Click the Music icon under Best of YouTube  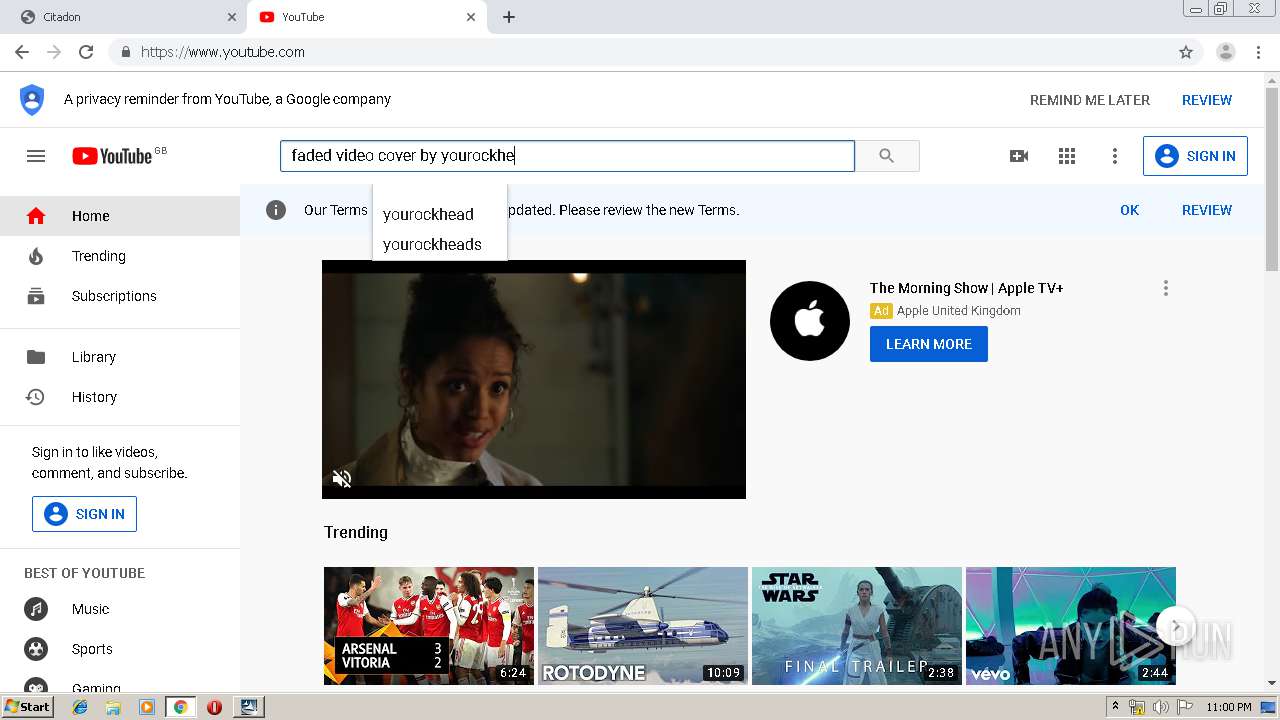coord(36,609)
